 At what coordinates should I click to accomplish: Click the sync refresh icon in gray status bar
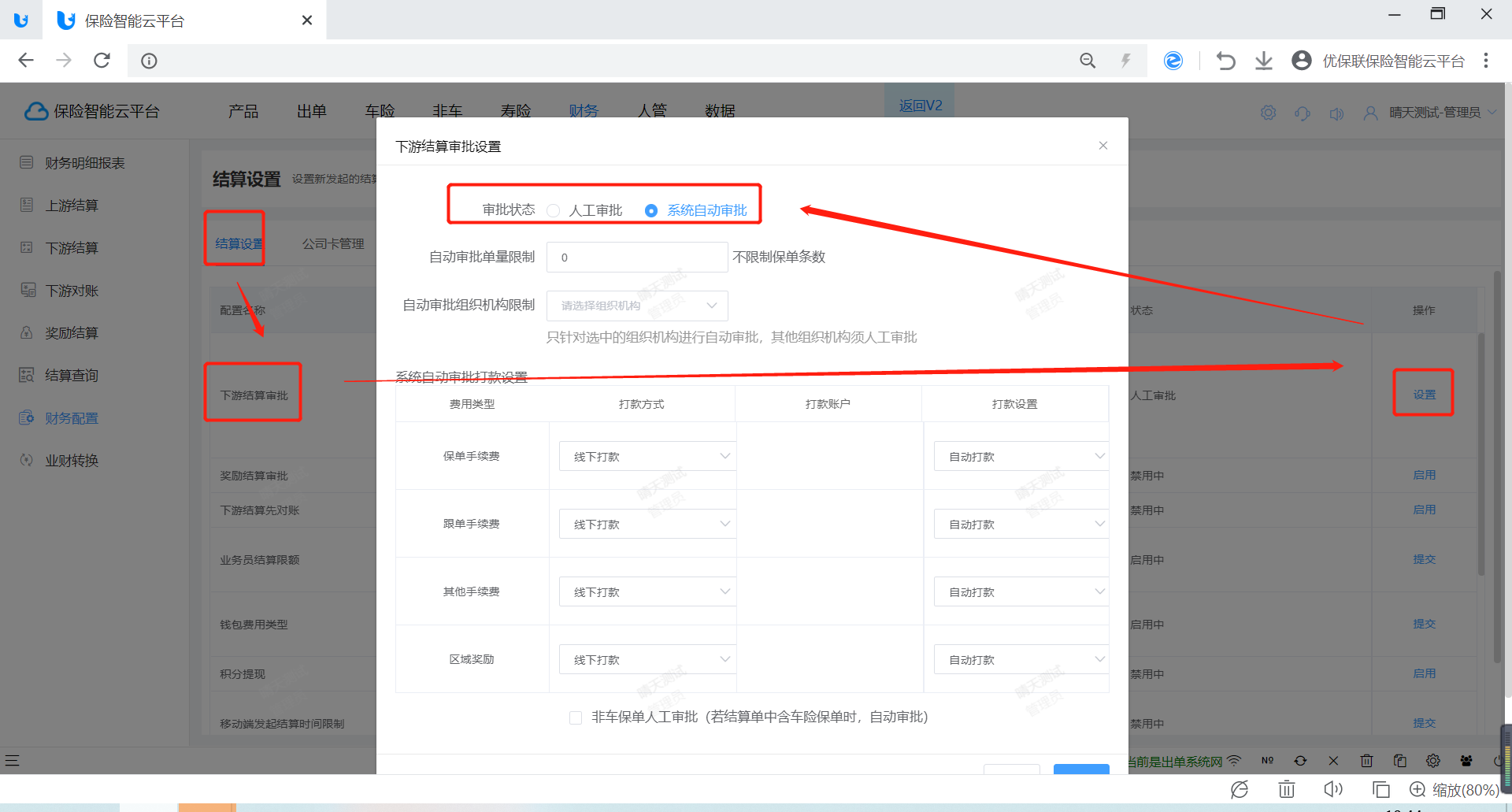click(1300, 761)
